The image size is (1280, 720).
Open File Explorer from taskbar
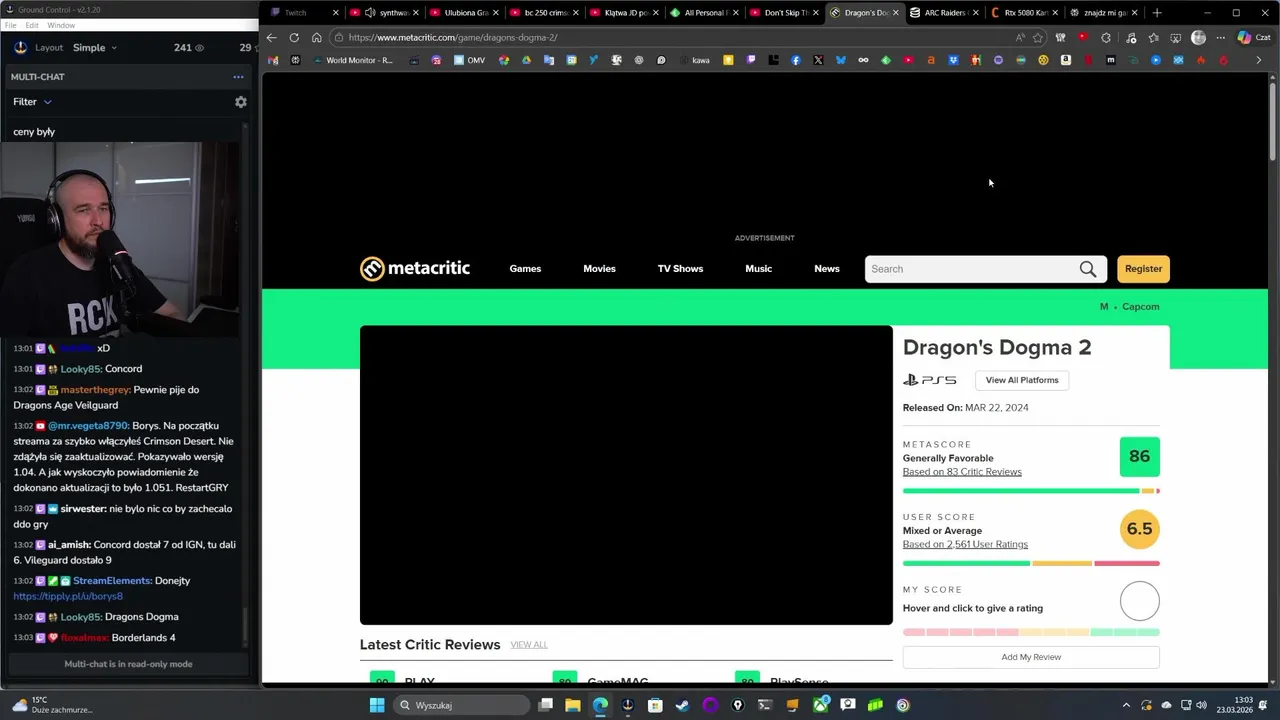(x=573, y=705)
